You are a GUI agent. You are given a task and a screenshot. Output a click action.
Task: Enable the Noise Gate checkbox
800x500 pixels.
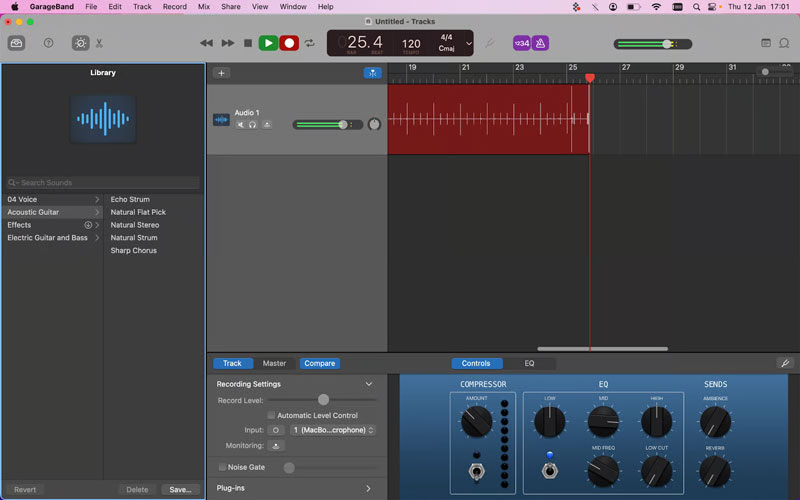click(x=222, y=467)
